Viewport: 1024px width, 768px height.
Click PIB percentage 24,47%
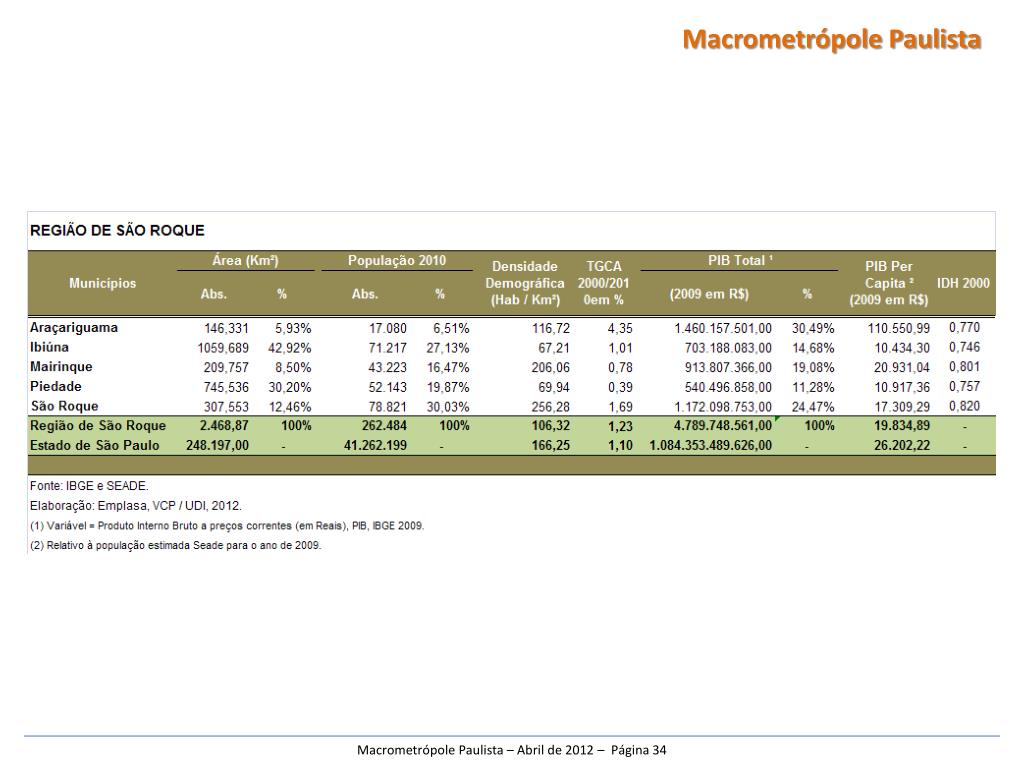pyautogui.click(x=813, y=407)
